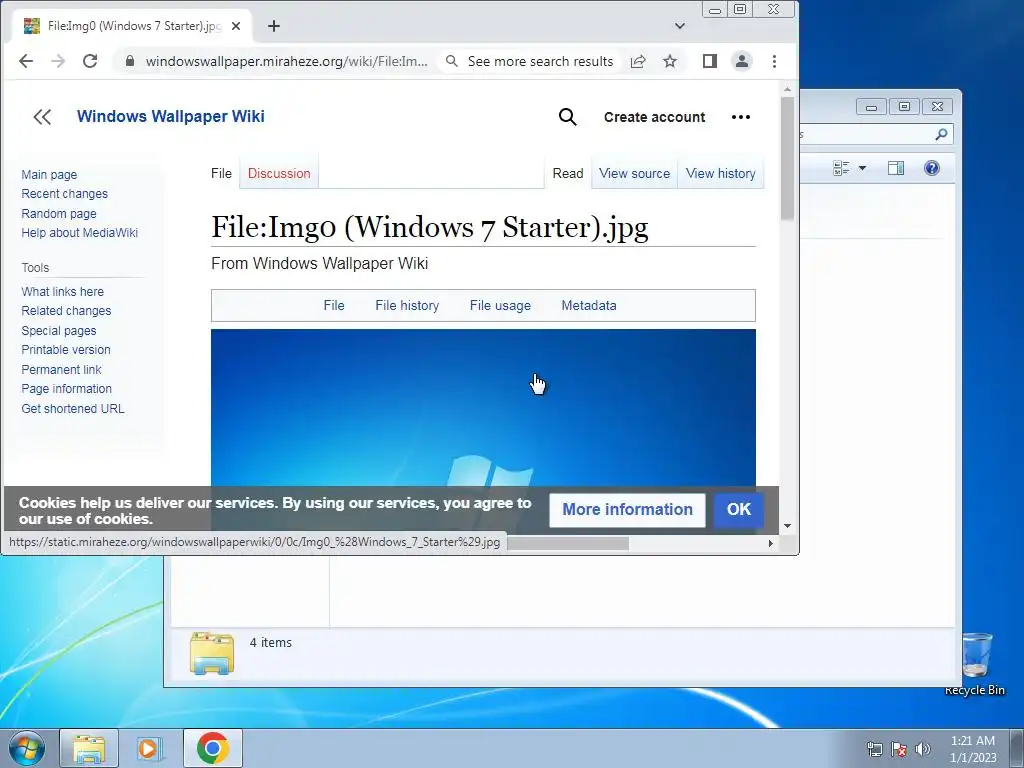Launch Windows Media Player from taskbar
The image size is (1024, 768).
[x=150, y=748]
